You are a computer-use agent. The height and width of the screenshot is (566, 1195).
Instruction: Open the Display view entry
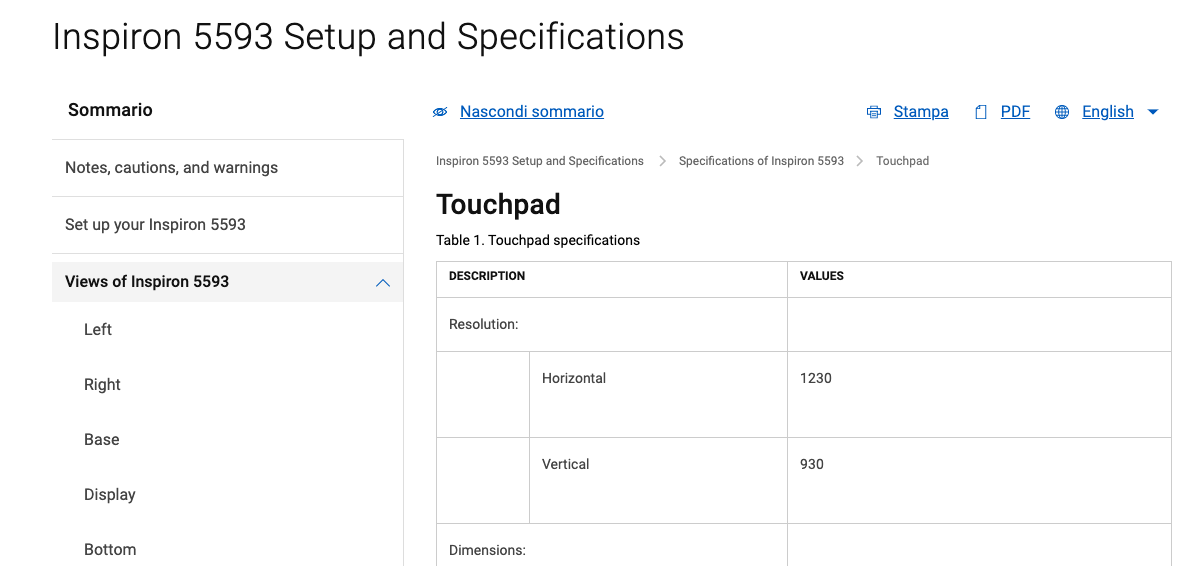pos(110,494)
